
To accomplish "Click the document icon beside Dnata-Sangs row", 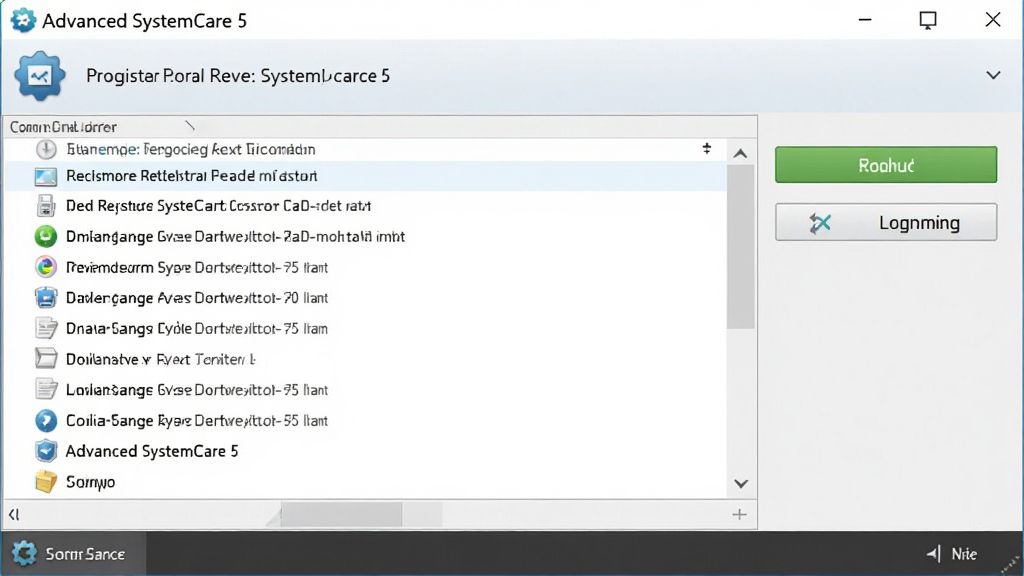I will coord(46,328).
